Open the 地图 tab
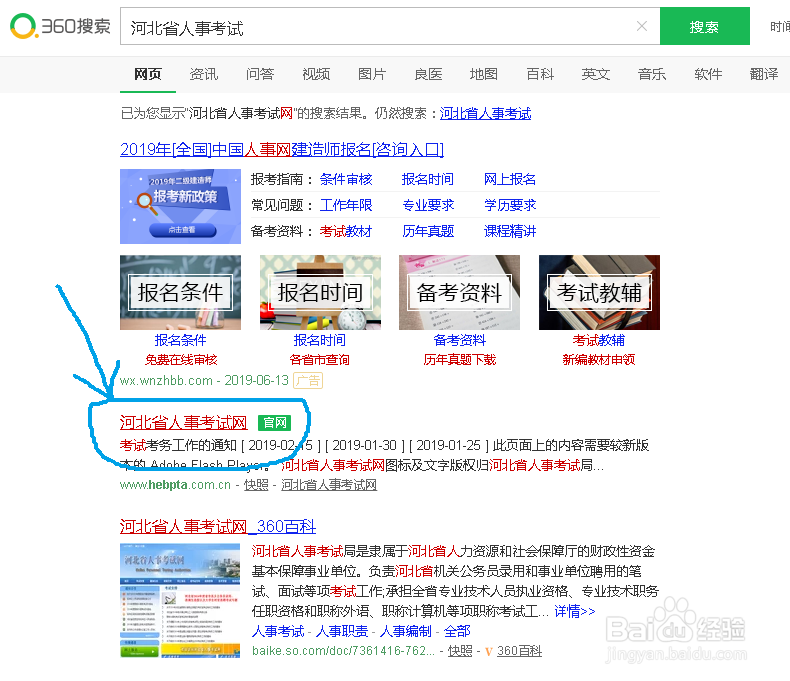Image resolution: width=790 pixels, height=681 pixels. pos(484,74)
